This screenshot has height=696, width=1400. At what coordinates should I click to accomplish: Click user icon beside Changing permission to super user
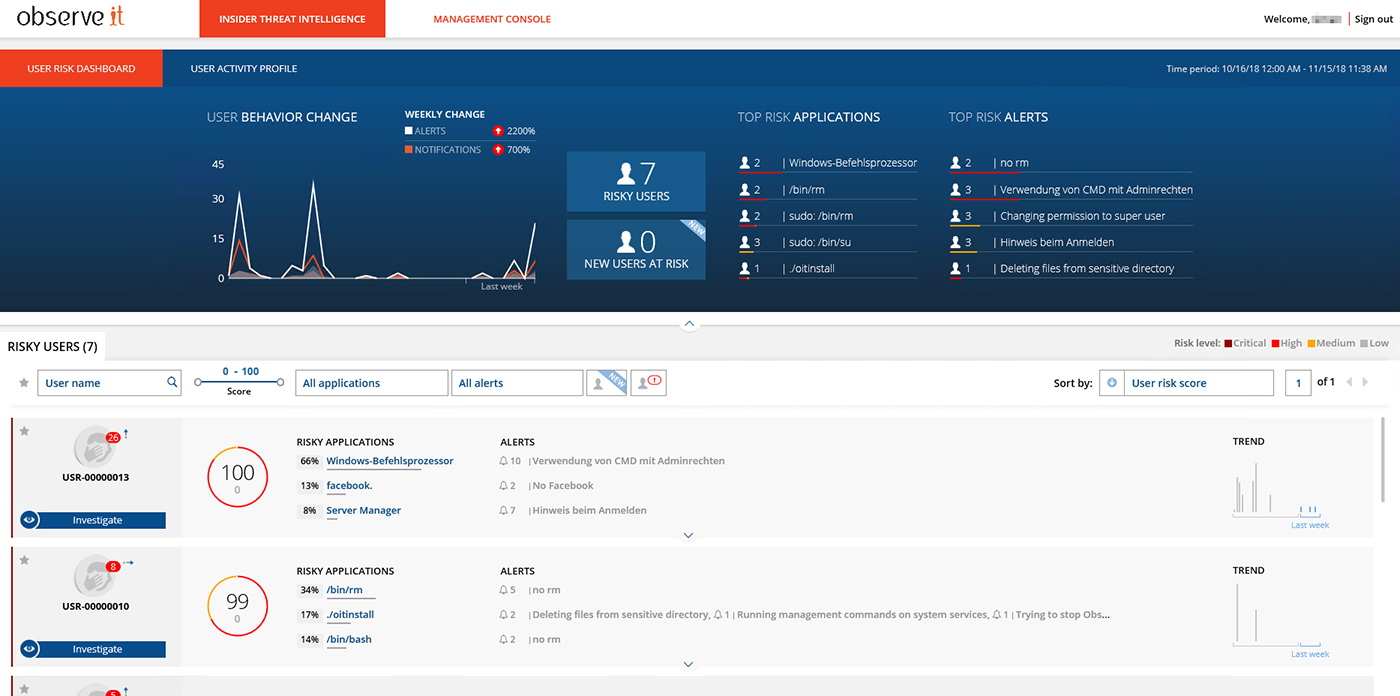pos(955,216)
